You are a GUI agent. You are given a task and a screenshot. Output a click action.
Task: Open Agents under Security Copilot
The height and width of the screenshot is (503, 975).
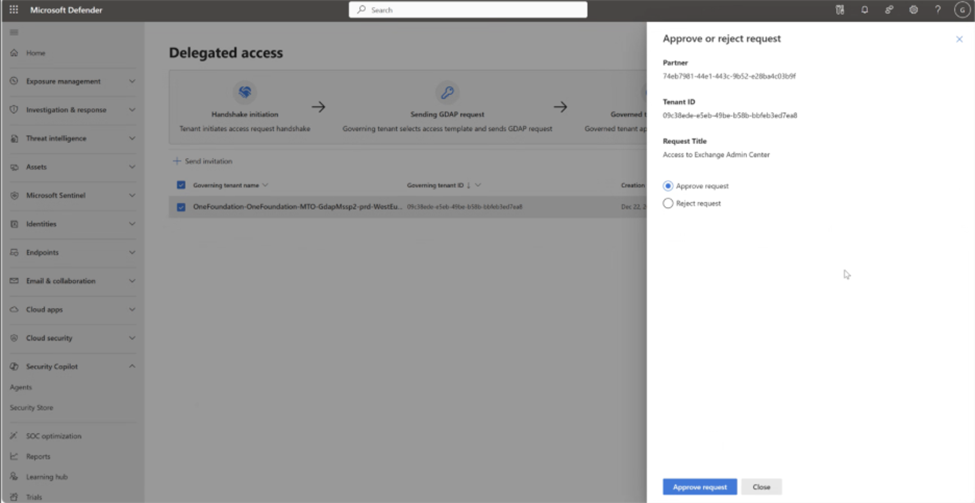click(x=21, y=387)
